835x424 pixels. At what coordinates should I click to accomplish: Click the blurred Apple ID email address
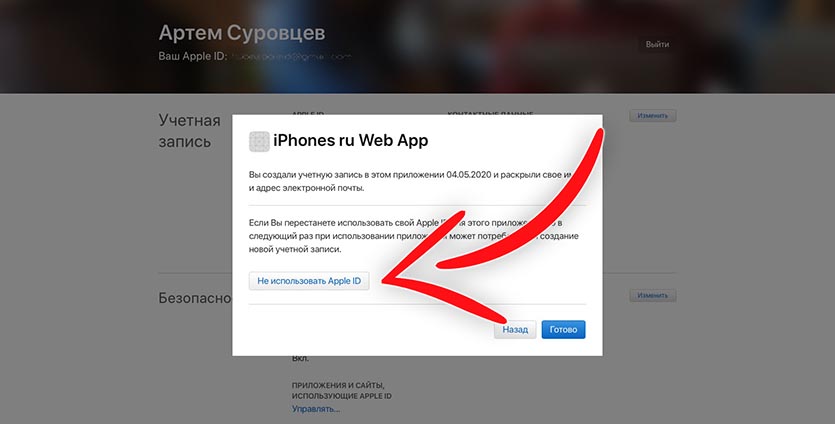(x=292, y=56)
